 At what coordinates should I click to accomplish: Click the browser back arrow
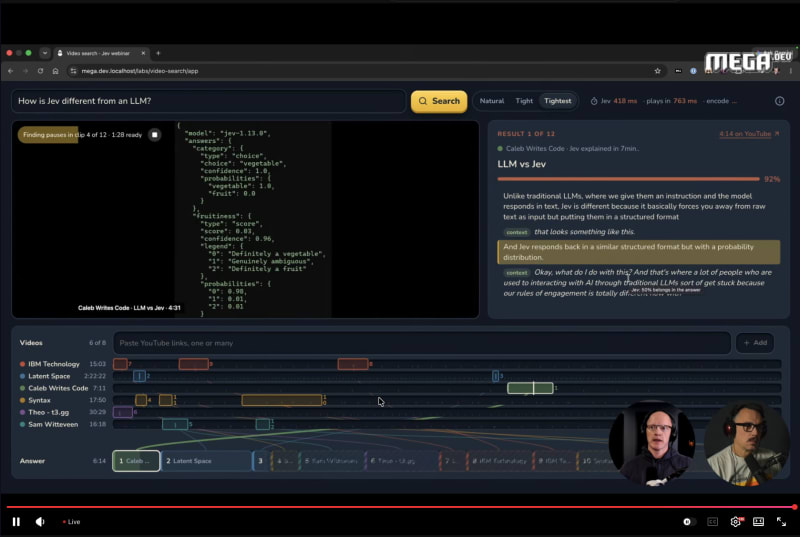coord(11,71)
